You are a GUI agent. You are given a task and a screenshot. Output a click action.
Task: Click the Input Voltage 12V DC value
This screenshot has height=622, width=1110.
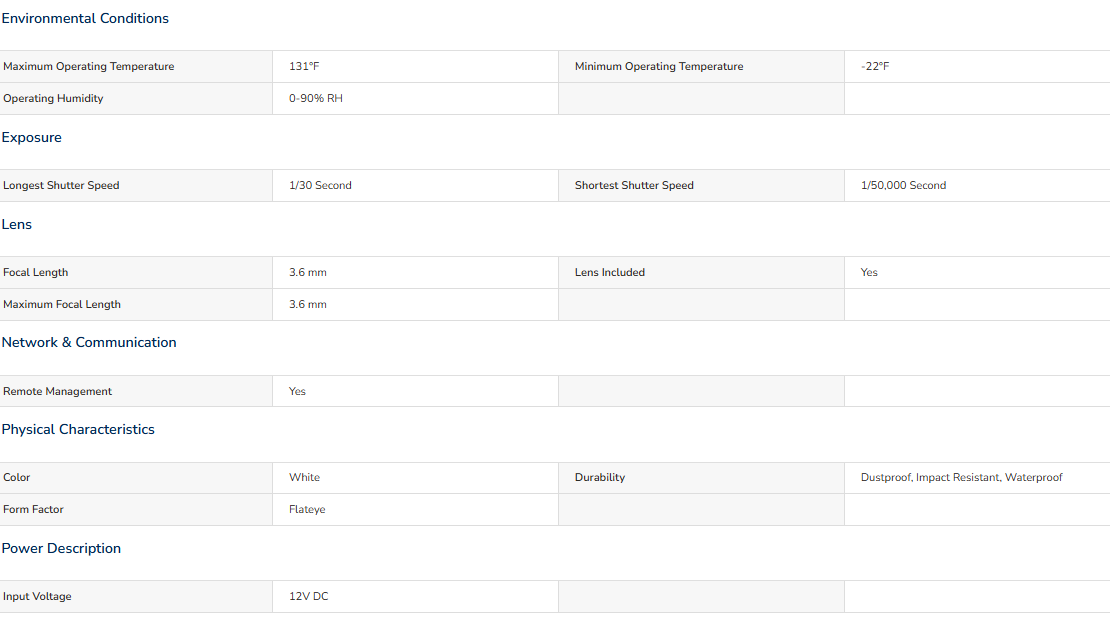pos(309,597)
